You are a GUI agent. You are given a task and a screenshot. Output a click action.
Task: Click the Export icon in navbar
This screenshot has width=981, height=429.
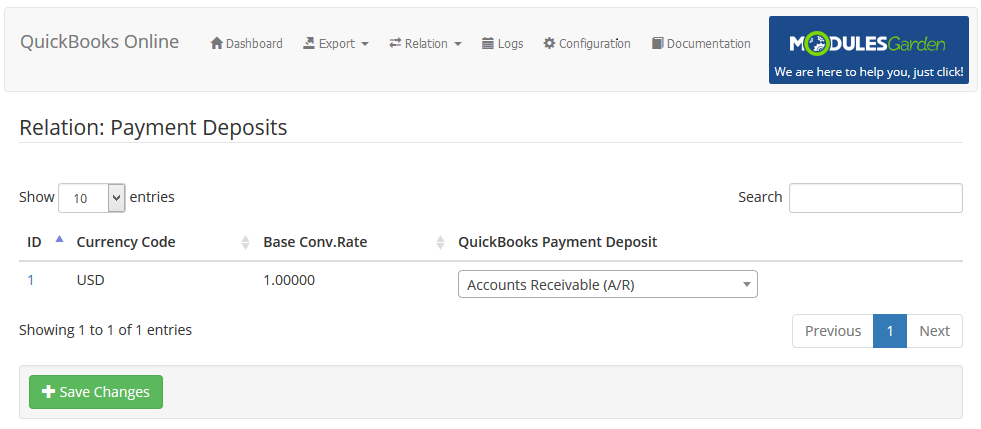pos(309,43)
